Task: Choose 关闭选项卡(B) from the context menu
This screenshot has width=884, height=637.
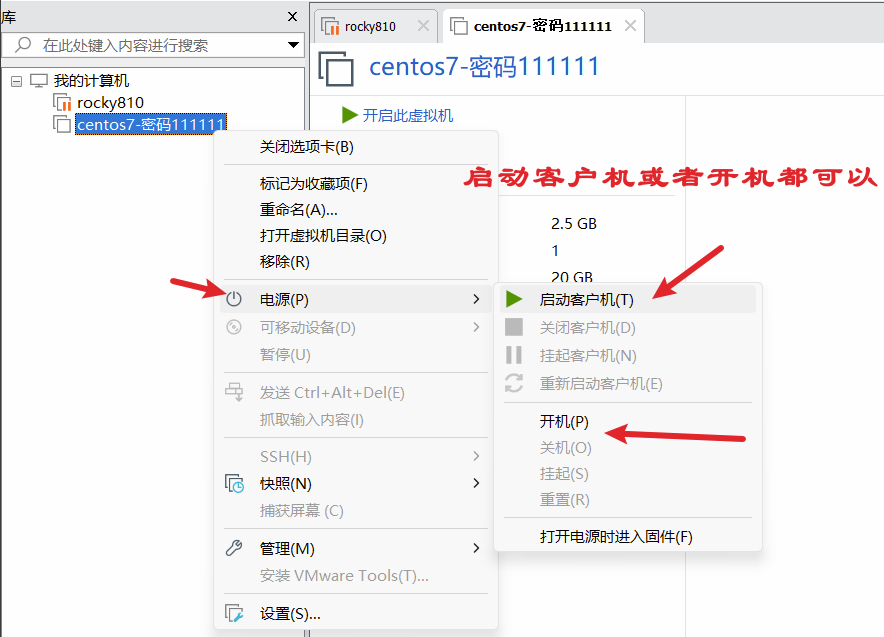Action: [306, 147]
